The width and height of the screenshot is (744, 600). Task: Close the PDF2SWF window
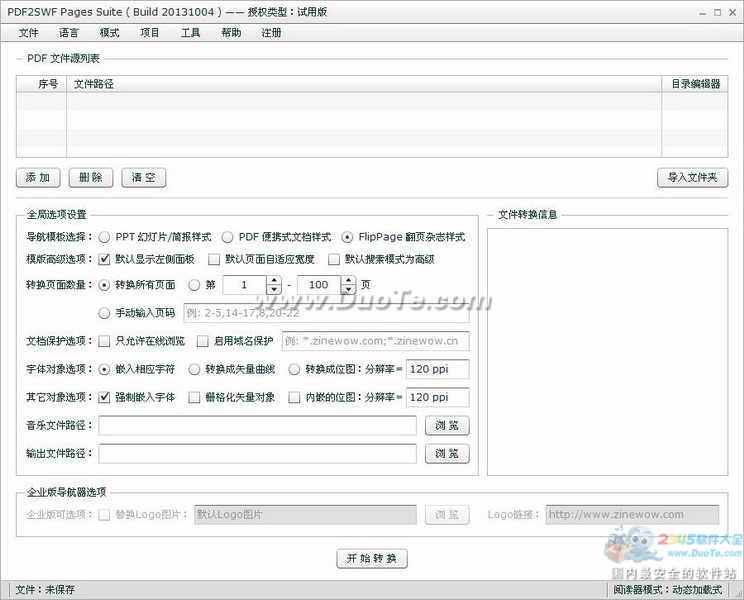[x=733, y=13]
